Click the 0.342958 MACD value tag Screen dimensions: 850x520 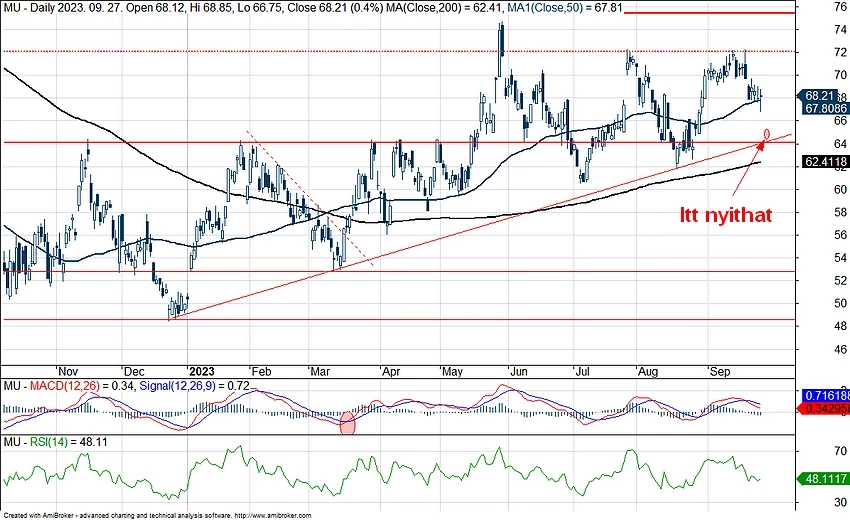click(823, 408)
